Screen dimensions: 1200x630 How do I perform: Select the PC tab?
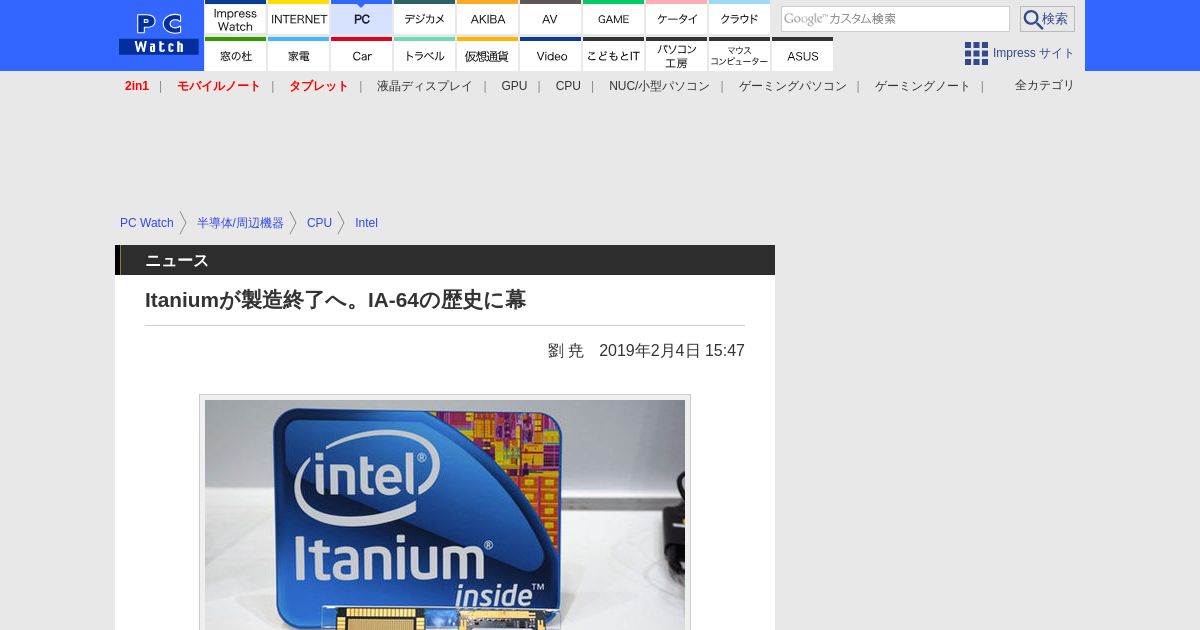coord(361,18)
